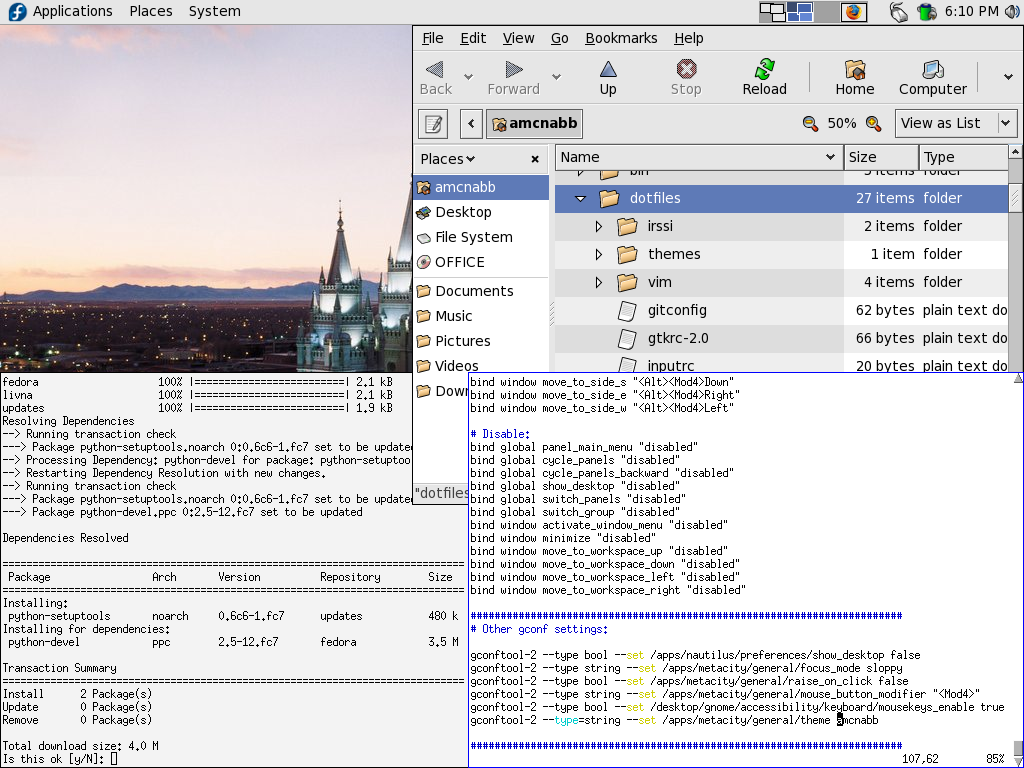The image size is (1024, 768).
Task: Click the Fedora logo in the top panel
Action: click(17, 11)
